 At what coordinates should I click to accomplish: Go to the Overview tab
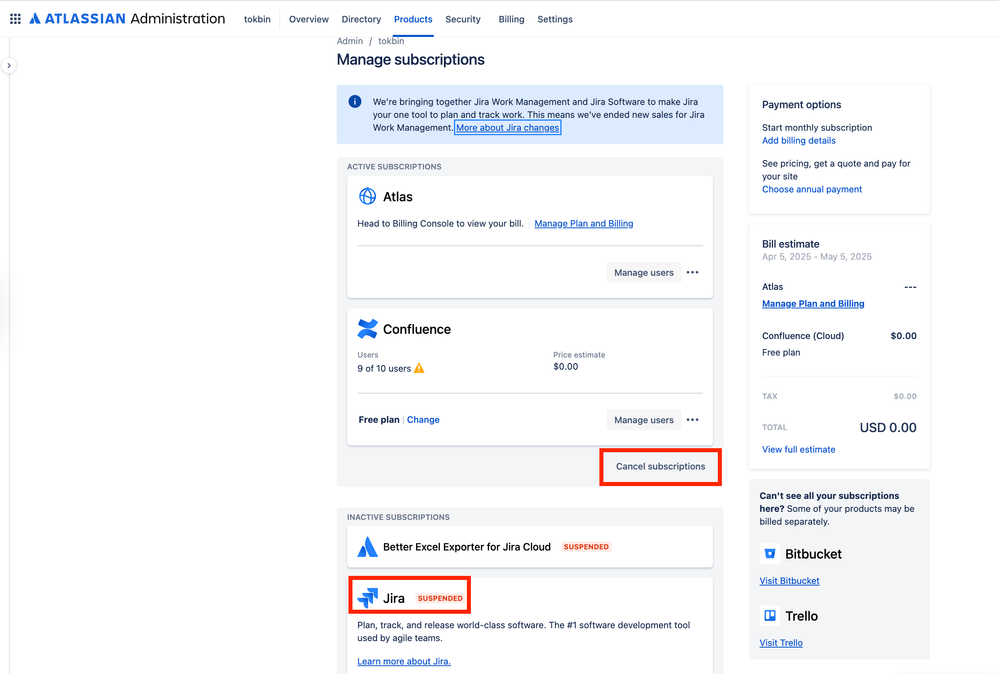tap(309, 19)
